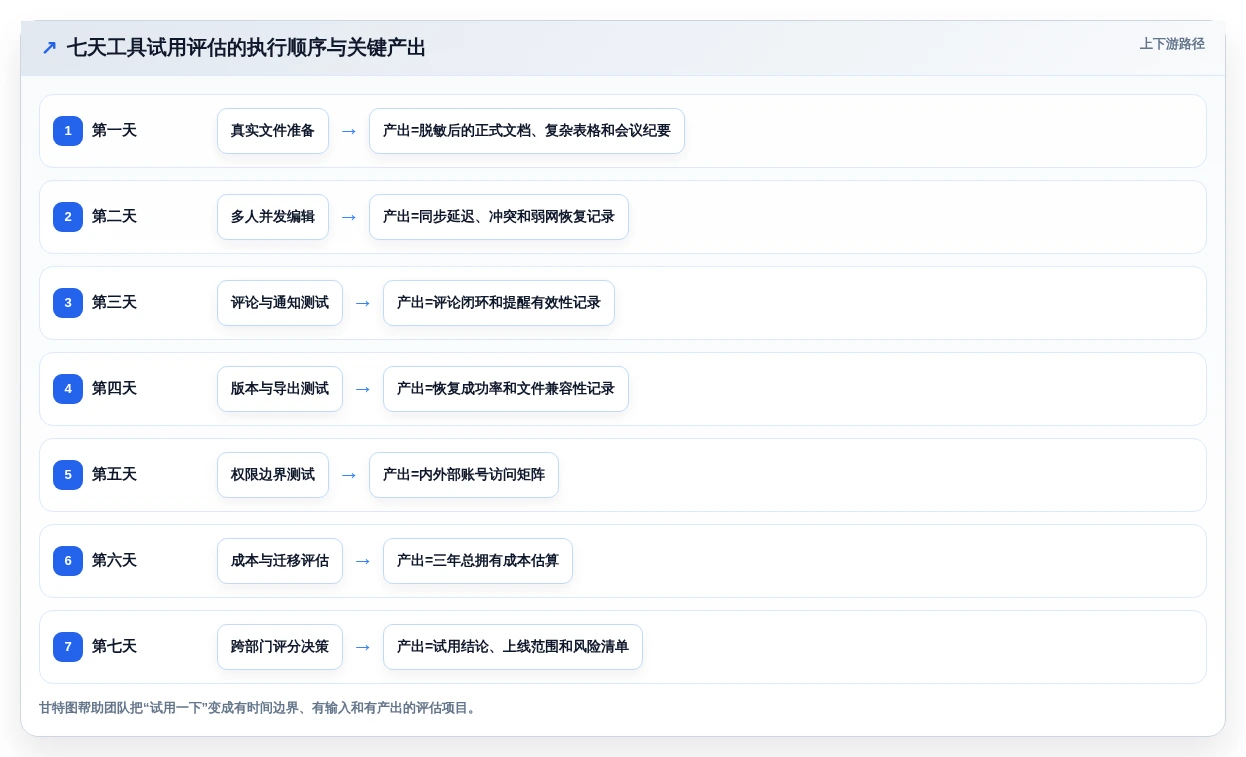Select the 第二天 label
This screenshot has height=757, width=1246.
[114, 217]
